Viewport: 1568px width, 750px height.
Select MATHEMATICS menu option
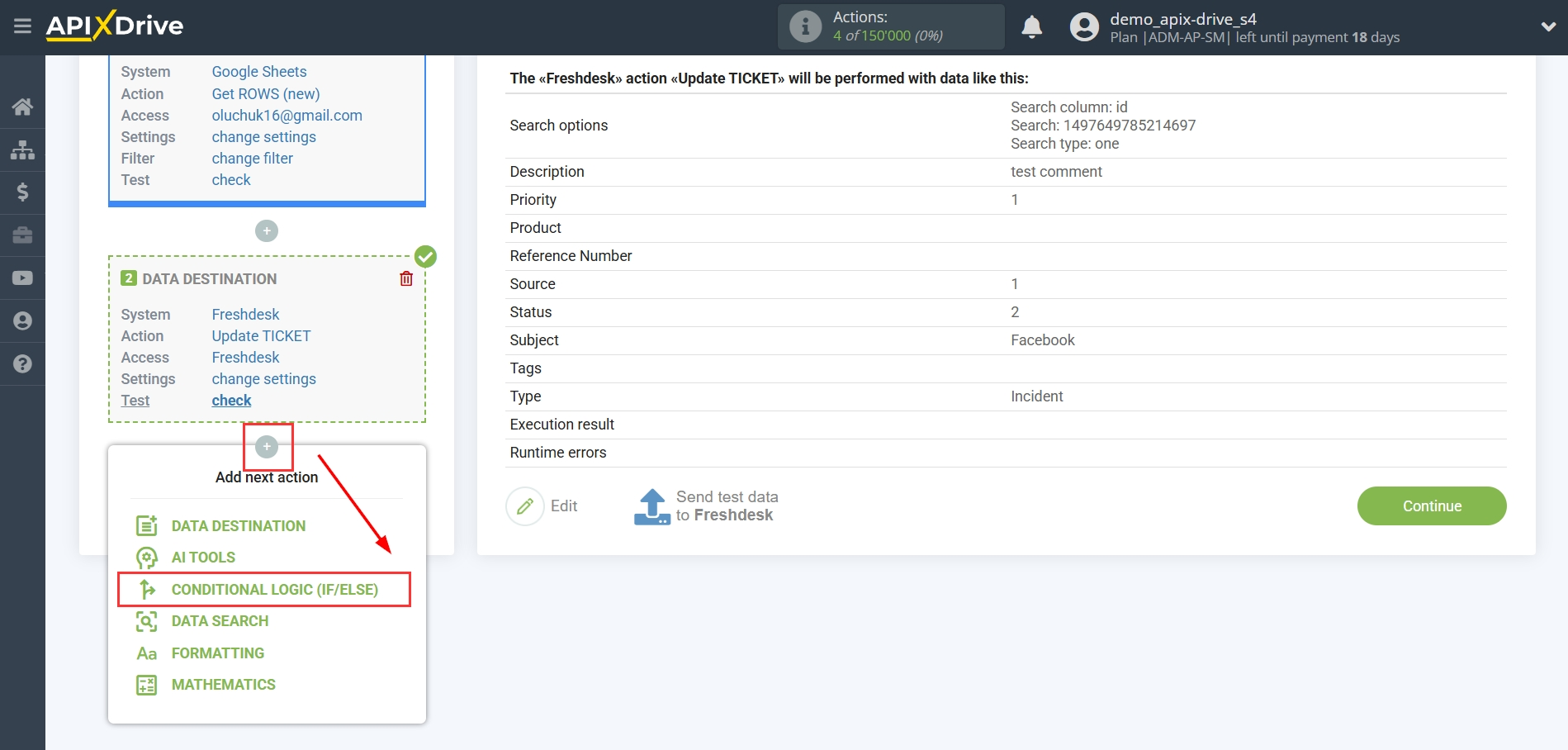[224, 685]
